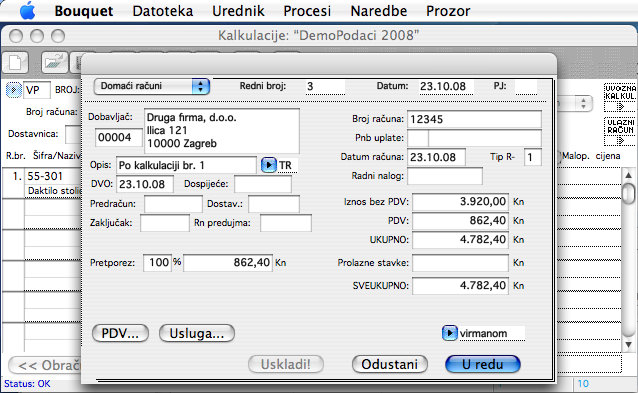Click the PDV amount field 862,40
This screenshot has width=638, height=393.
460,221
